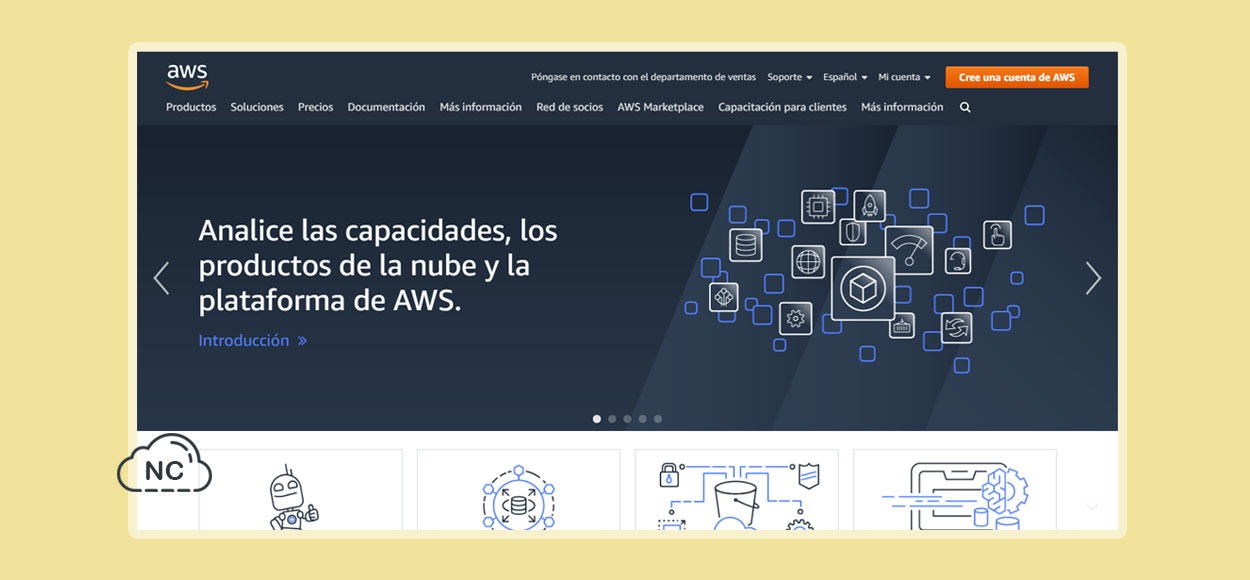Image resolution: width=1250 pixels, height=580 pixels.
Task: Click the headset support icon in hero graphic
Action: (958, 260)
